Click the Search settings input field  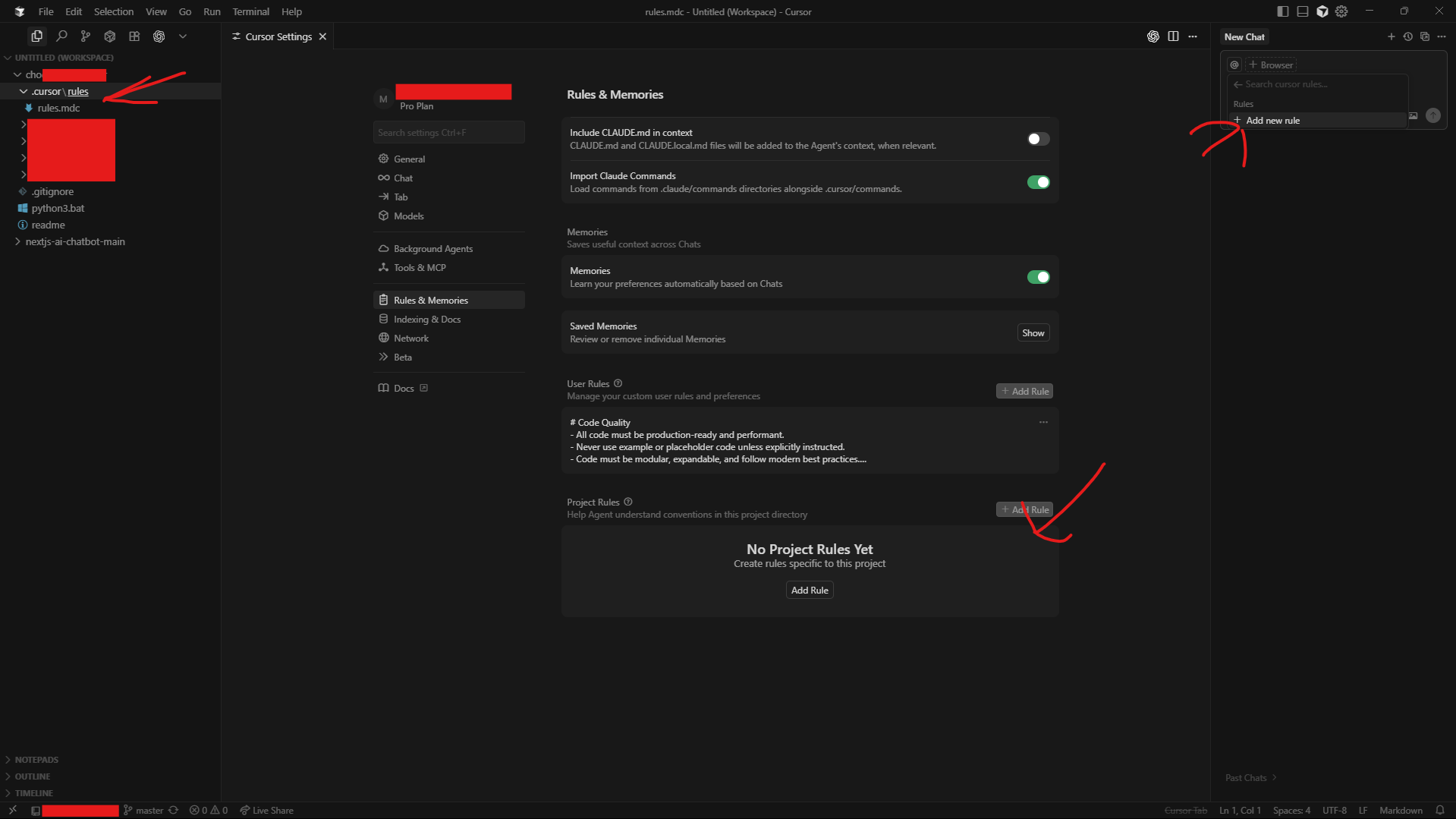pos(448,132)
